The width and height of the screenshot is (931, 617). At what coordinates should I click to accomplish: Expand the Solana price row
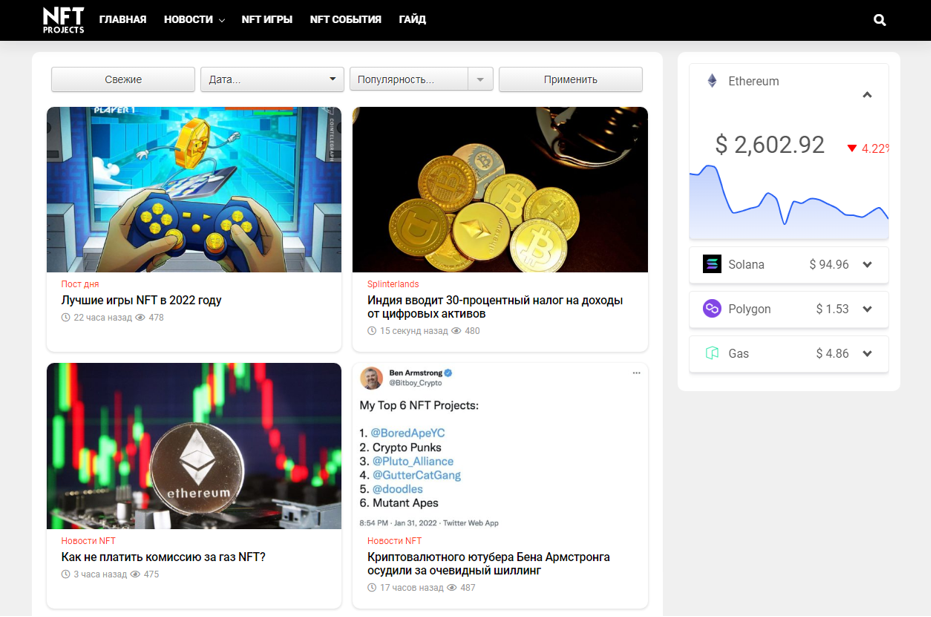[x=867, y=265]
